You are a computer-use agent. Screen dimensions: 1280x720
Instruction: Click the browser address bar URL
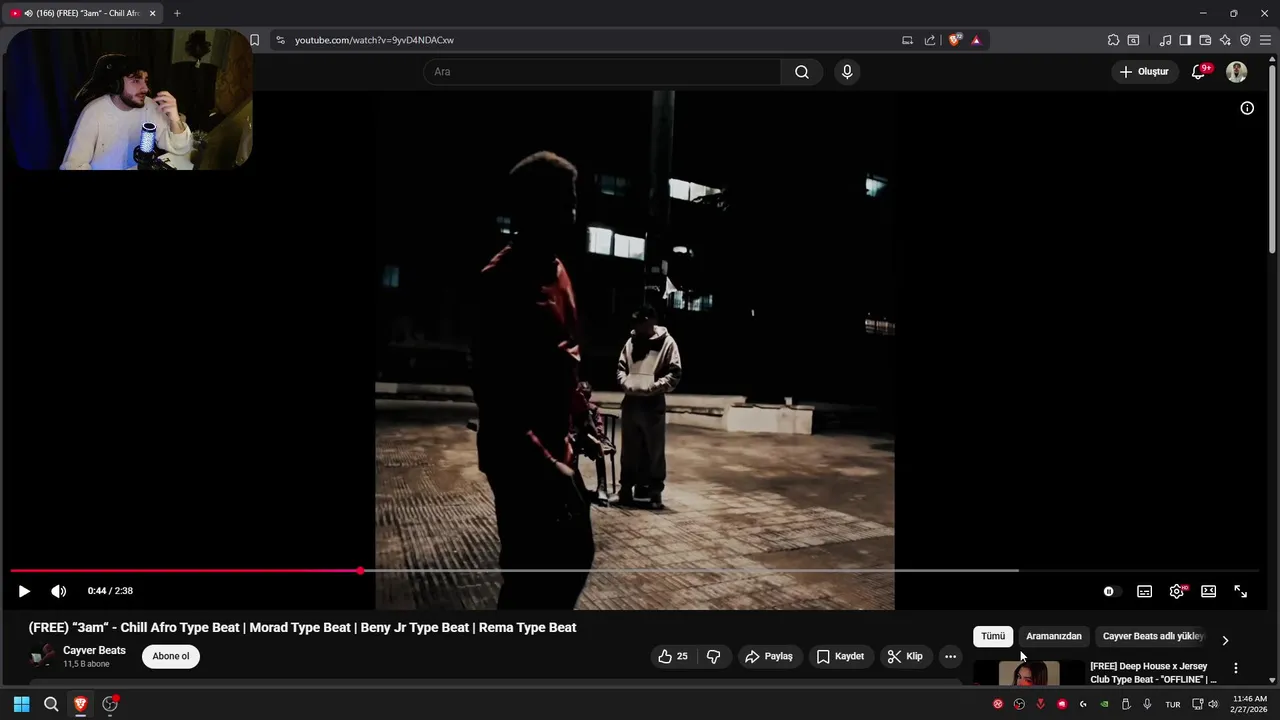click(x=374, y=40)
